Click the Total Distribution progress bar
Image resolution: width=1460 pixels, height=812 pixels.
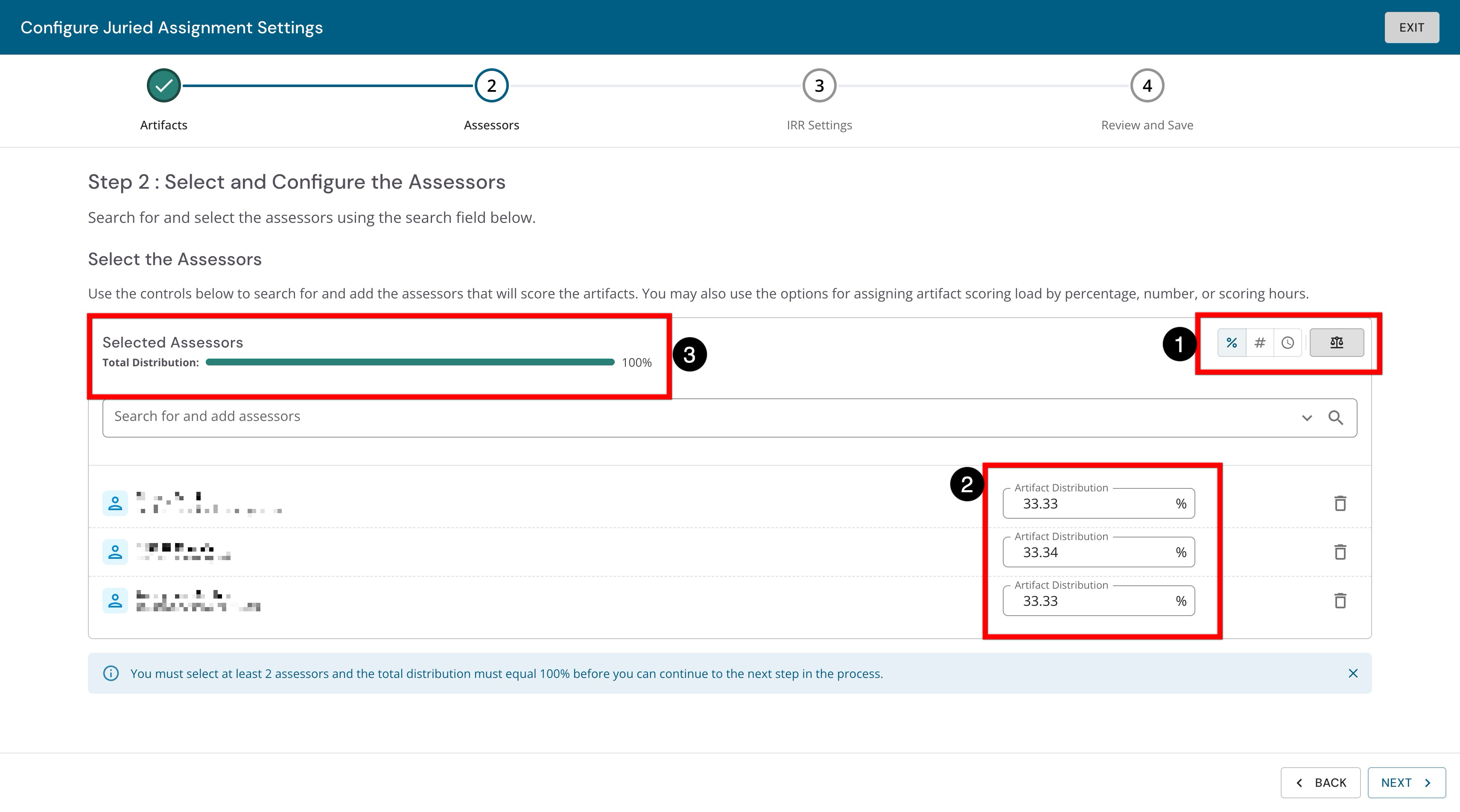tap(410, 362)
